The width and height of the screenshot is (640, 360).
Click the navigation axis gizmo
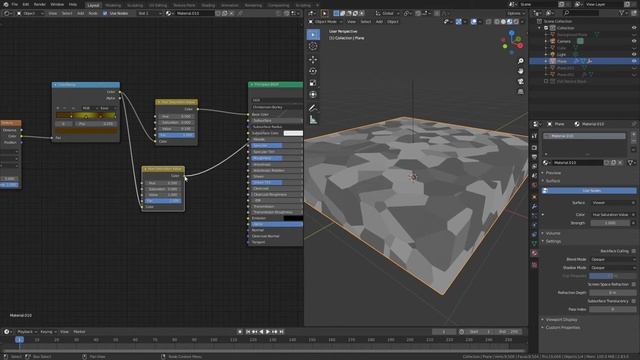(513, 41)
